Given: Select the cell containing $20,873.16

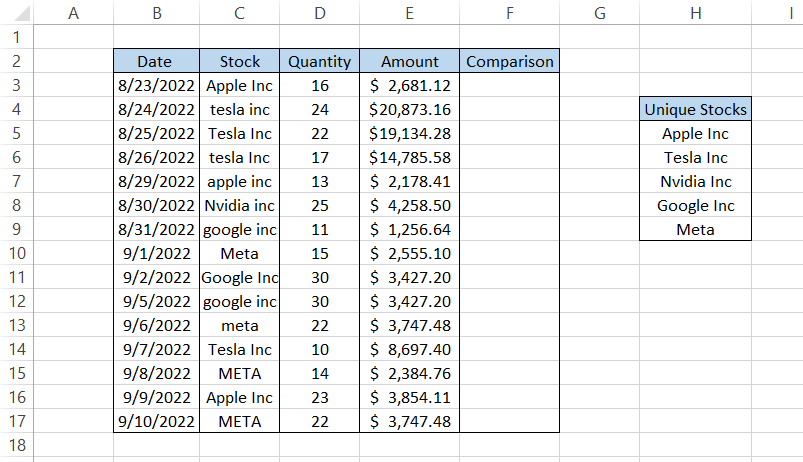Looking at the screenshot, I should (x=409, y=109).
